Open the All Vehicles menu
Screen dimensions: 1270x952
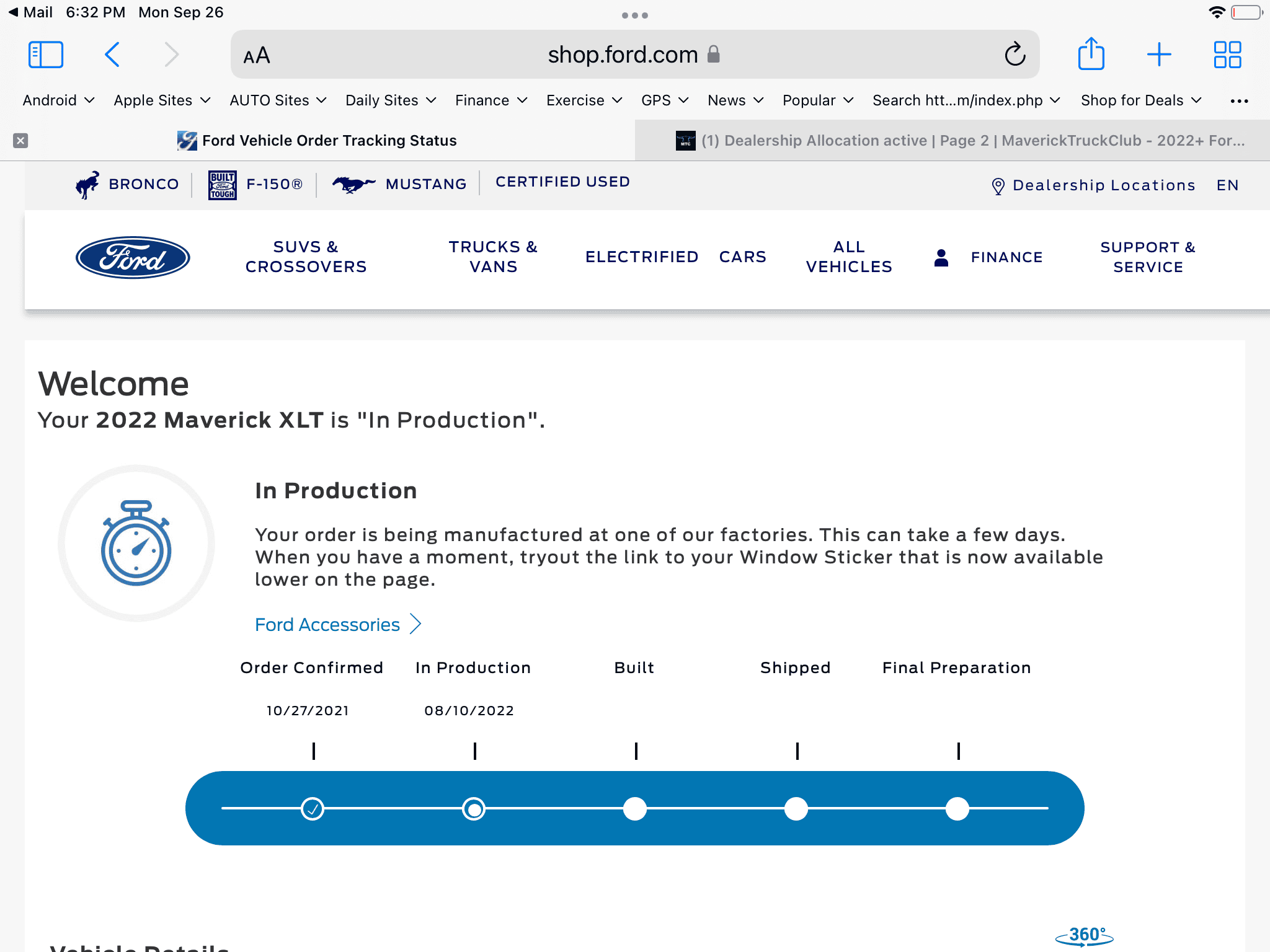[x=849, y=257]
